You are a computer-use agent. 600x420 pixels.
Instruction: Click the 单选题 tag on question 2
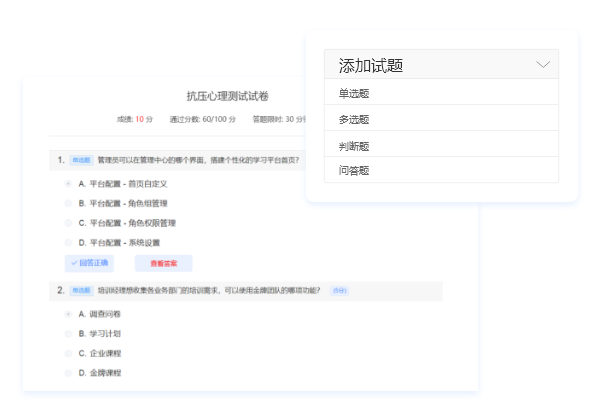pos(81,290)
